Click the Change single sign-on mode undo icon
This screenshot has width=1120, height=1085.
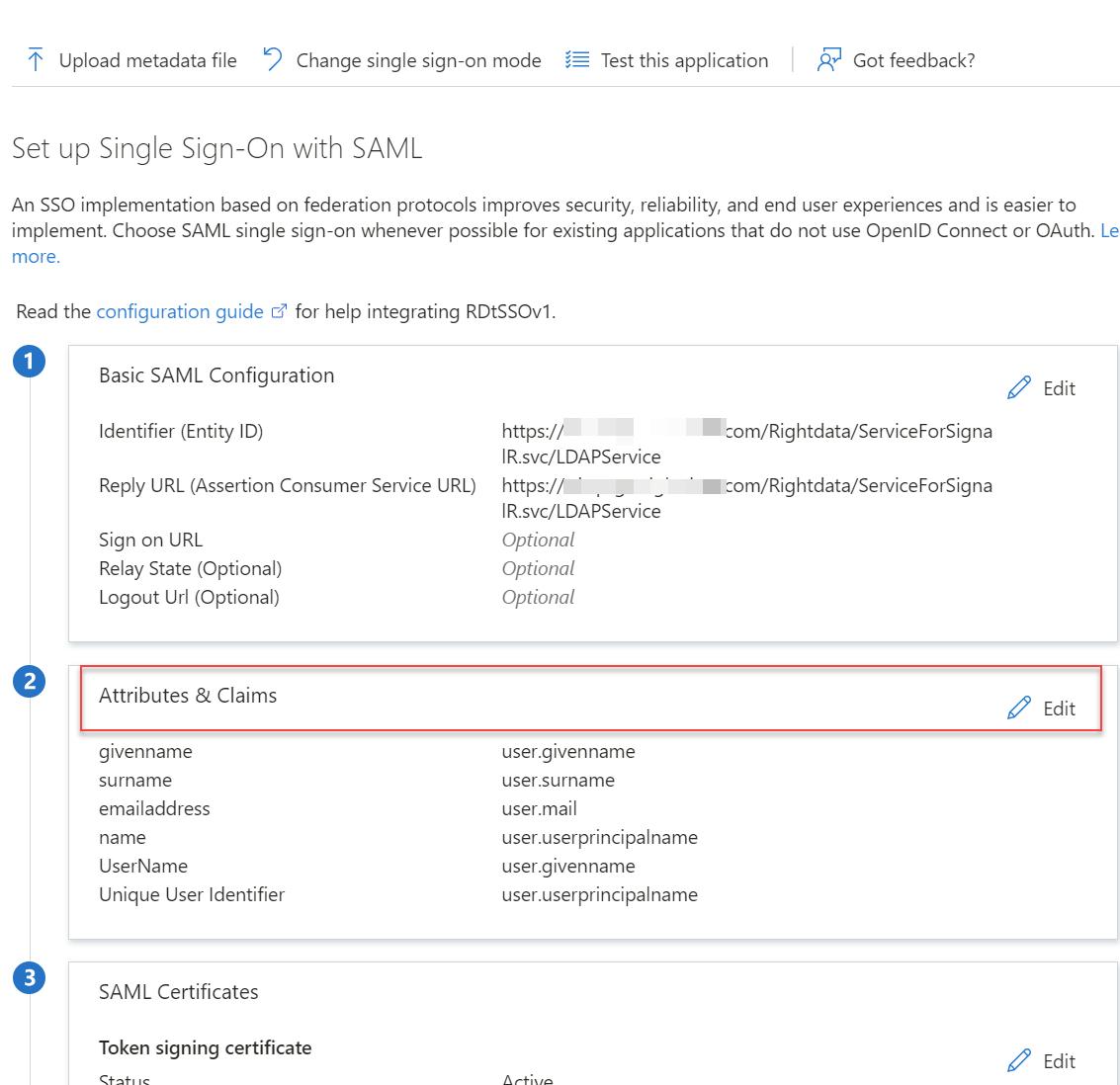[272, 59]
